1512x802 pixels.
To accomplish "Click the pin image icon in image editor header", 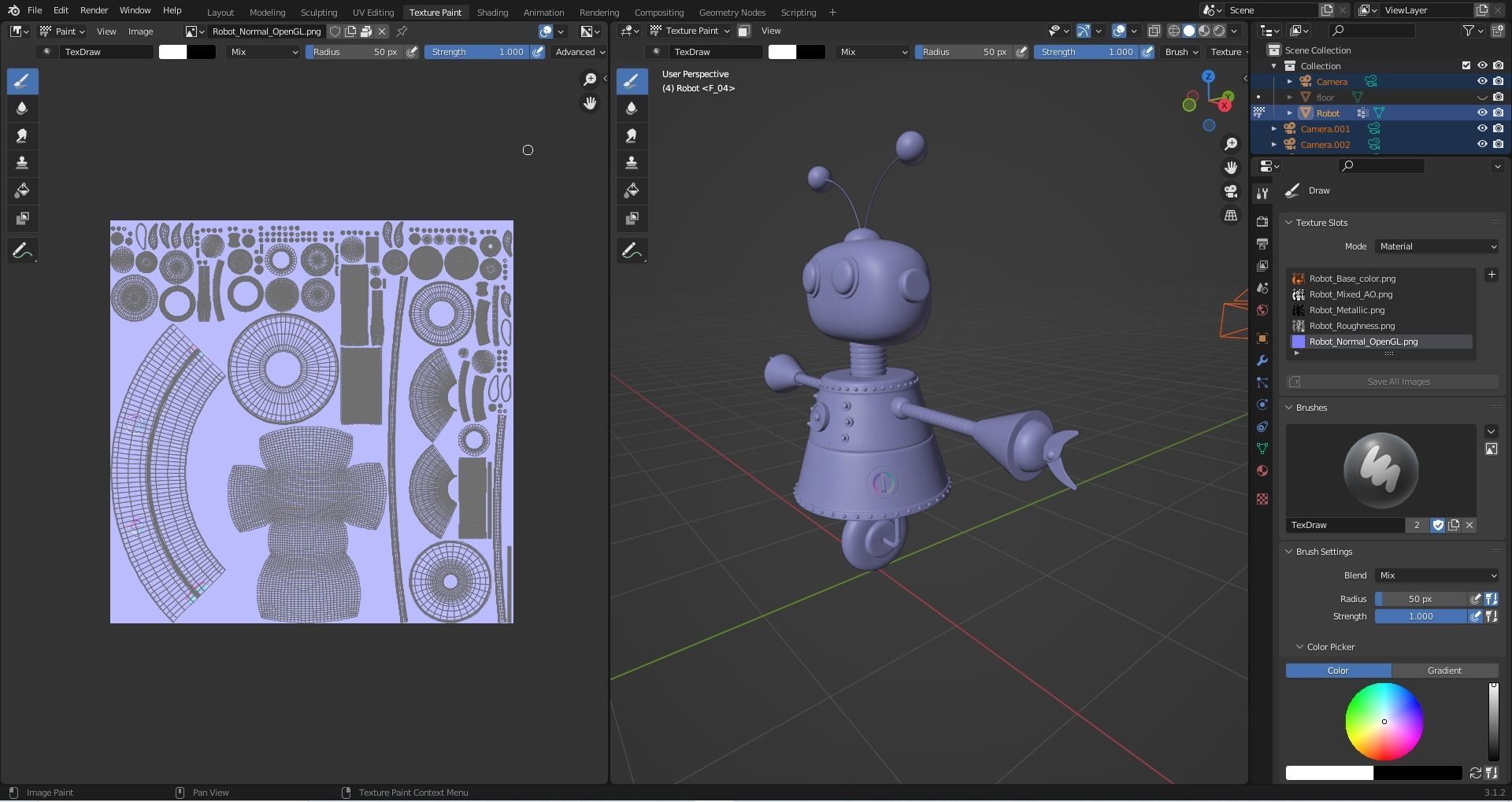I will coord(402,31).
